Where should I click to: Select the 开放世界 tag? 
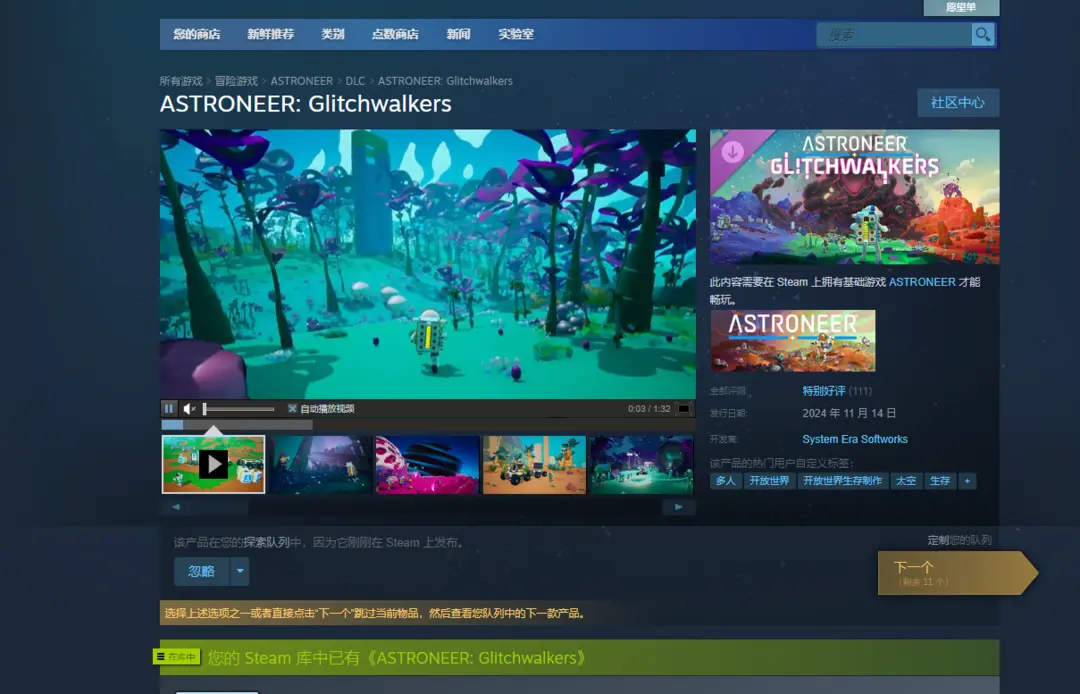(769, 481)
